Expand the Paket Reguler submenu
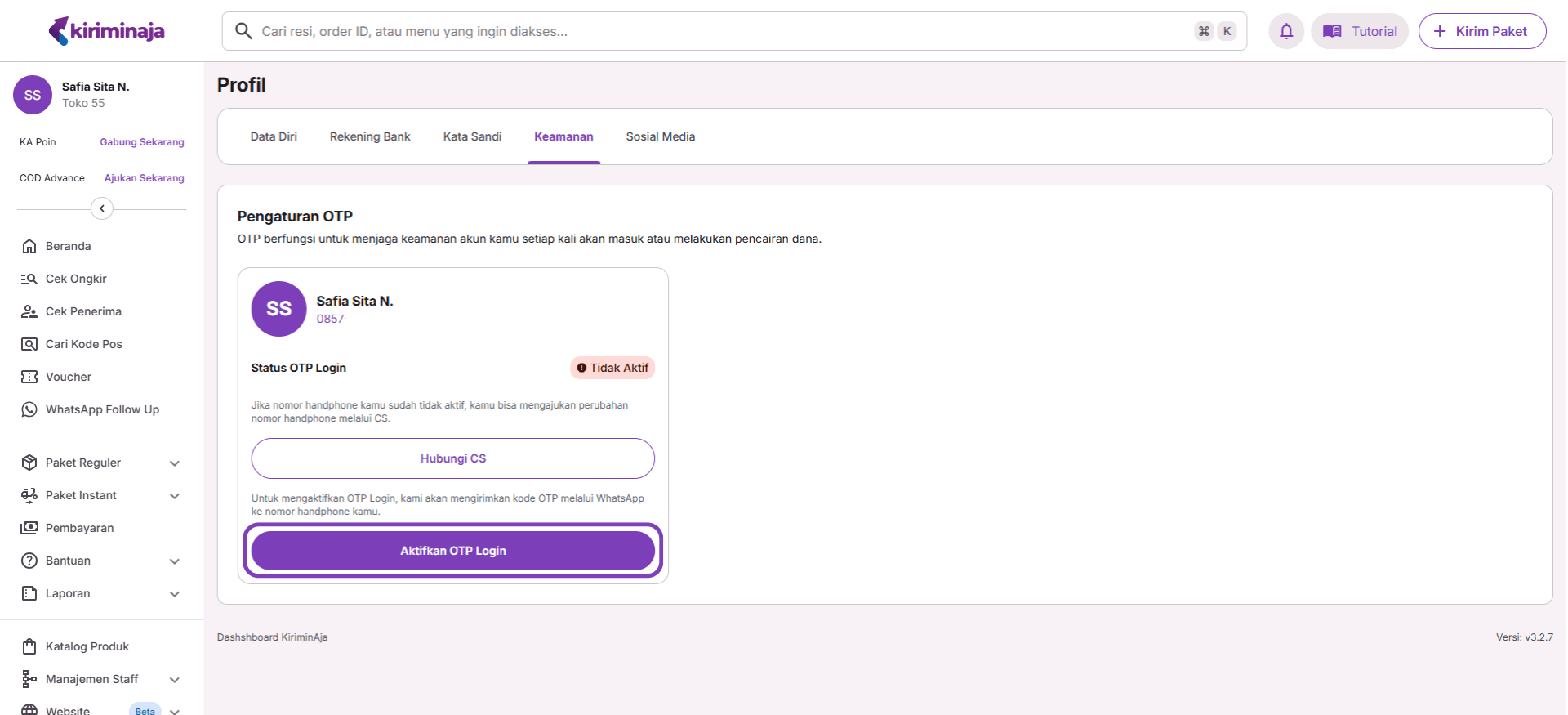 point(174,463)
